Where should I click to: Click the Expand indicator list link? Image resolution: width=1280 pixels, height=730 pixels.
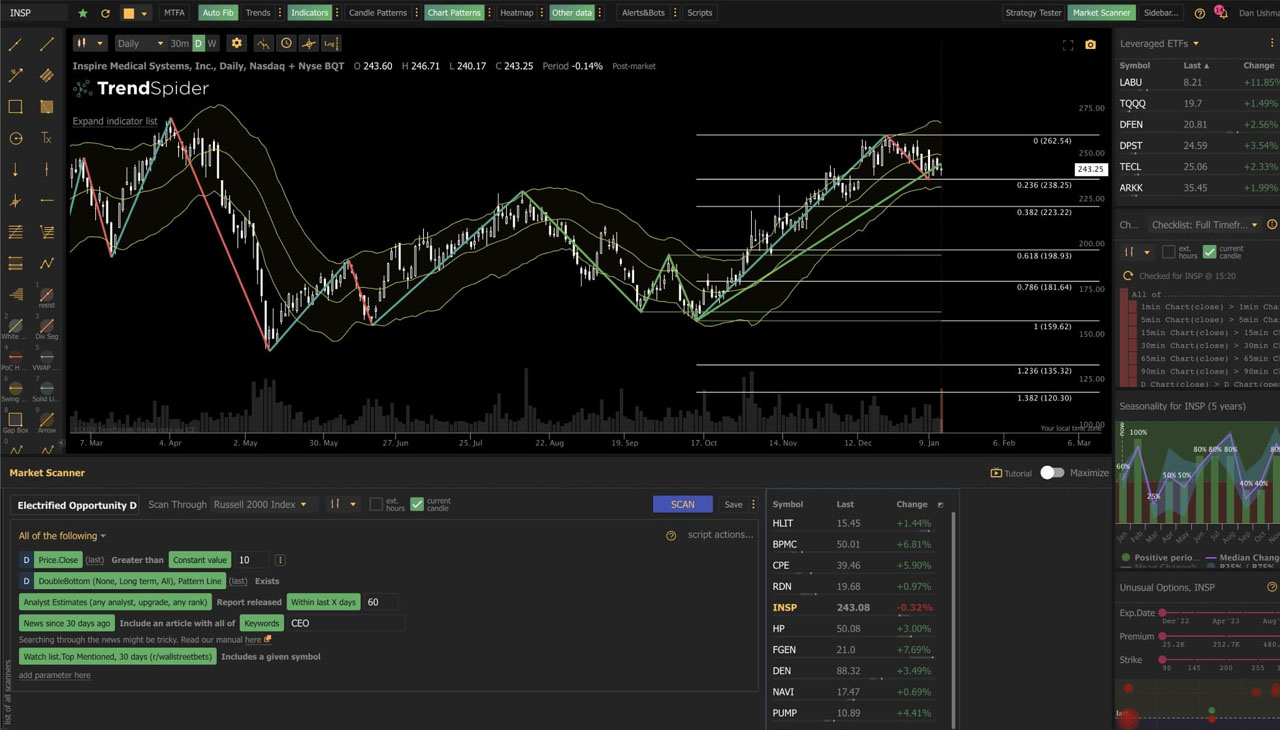(115, 121)
